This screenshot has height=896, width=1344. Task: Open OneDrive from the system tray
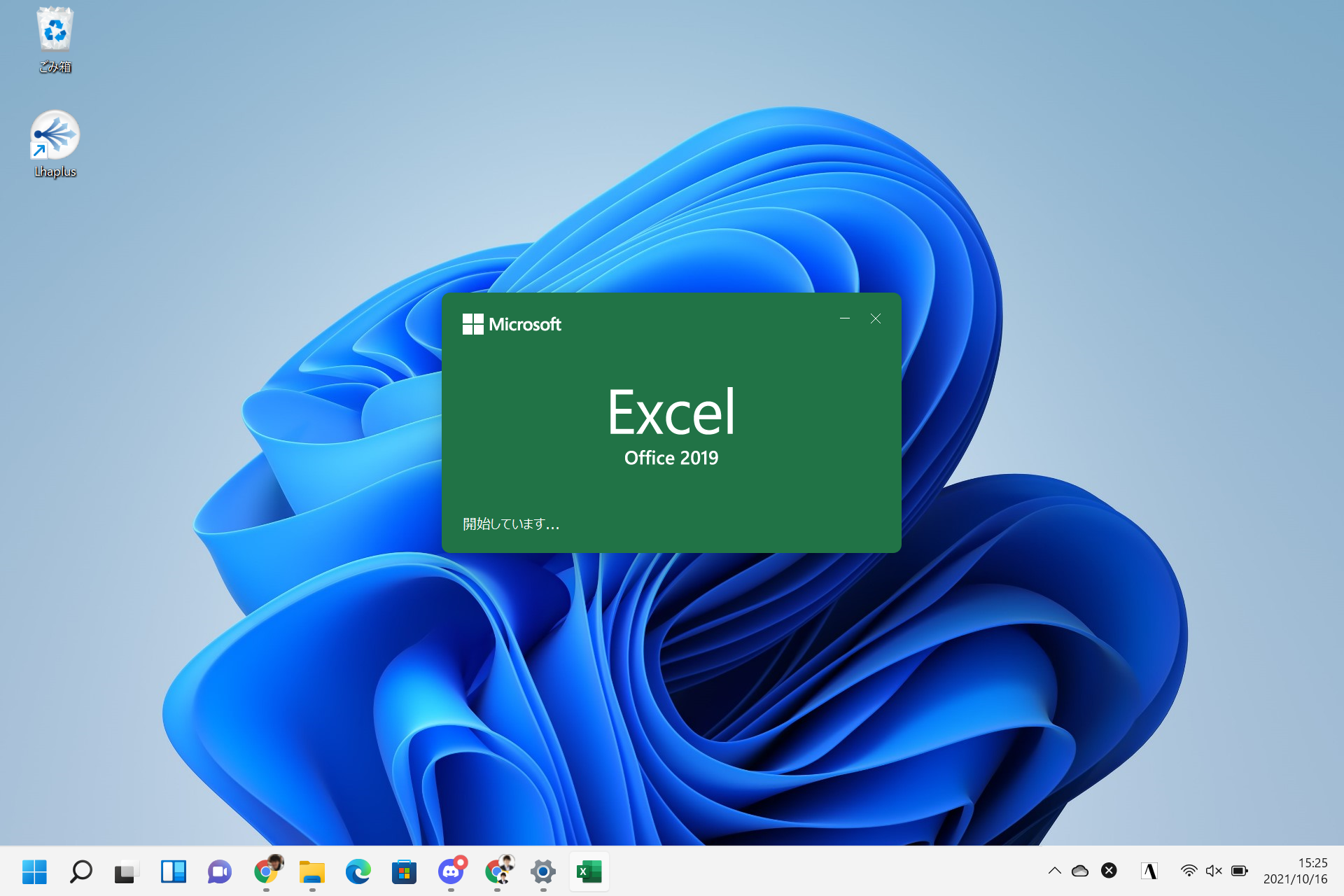click(x=1080, y=871)
